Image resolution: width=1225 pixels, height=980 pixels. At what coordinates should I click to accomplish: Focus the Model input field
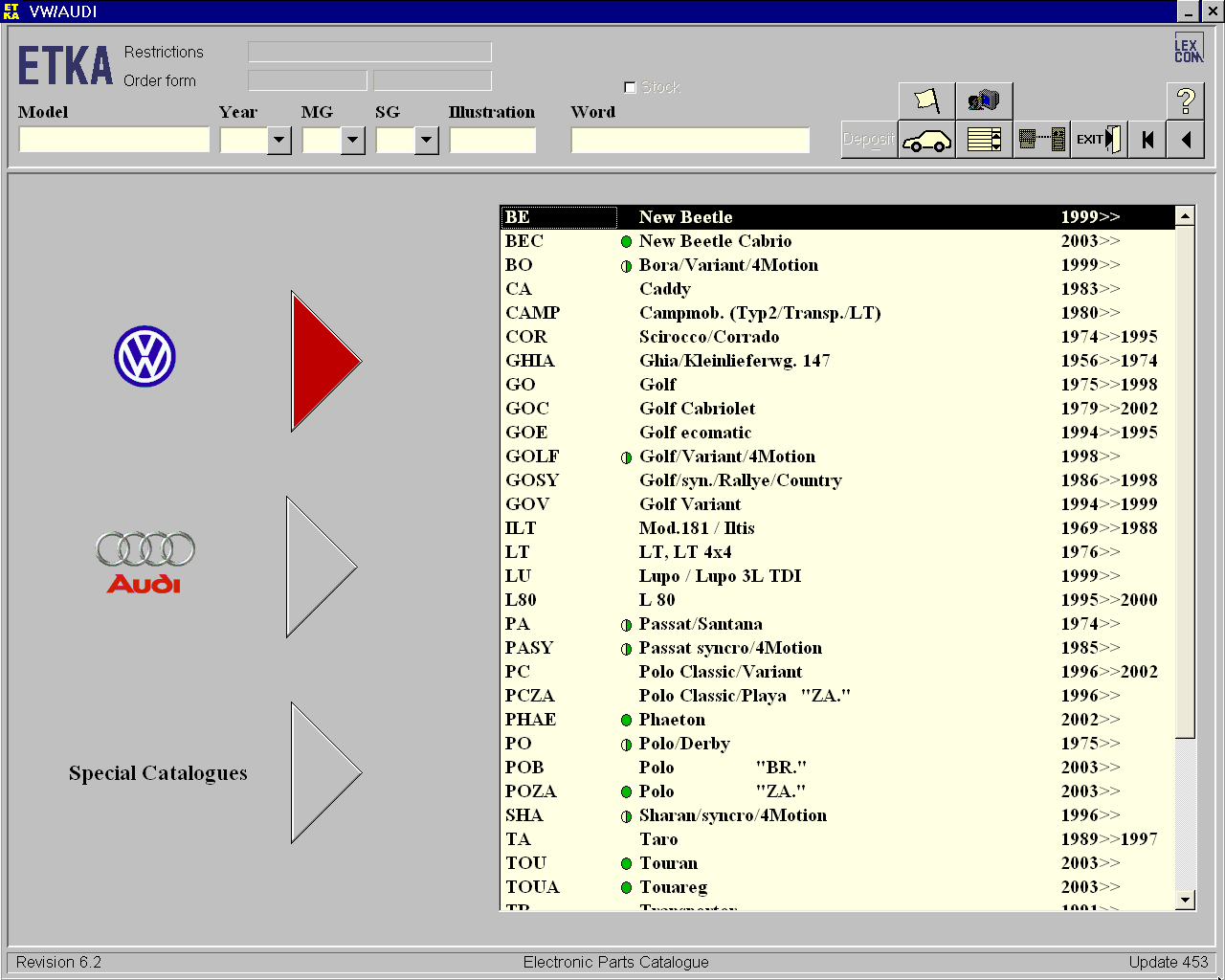(114, 140)
